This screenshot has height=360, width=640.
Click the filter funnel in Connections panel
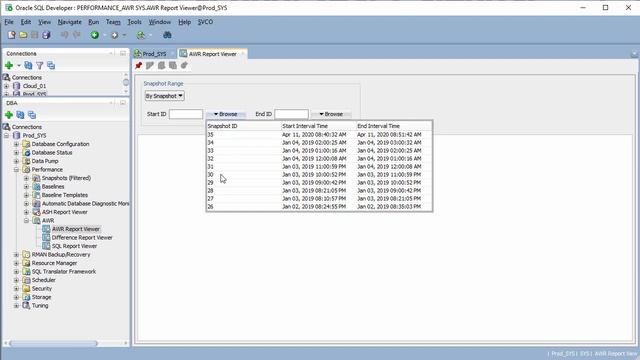click(x=40, y=65)
